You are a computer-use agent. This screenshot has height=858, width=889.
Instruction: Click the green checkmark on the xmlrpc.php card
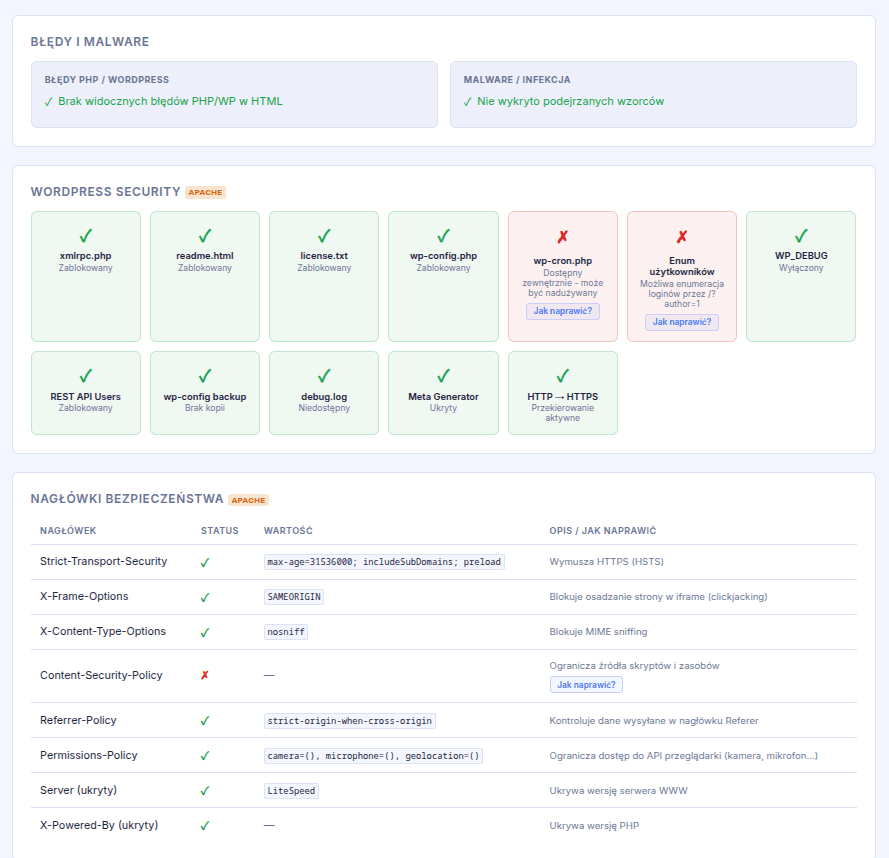point(86,236)
